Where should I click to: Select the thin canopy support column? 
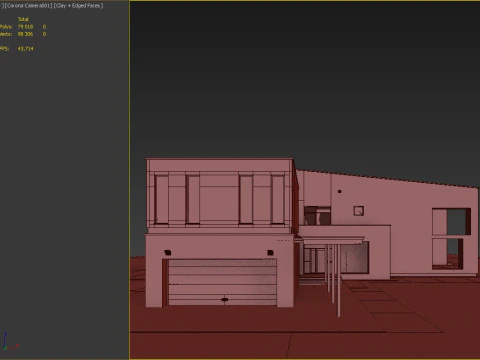click(339, 280)
